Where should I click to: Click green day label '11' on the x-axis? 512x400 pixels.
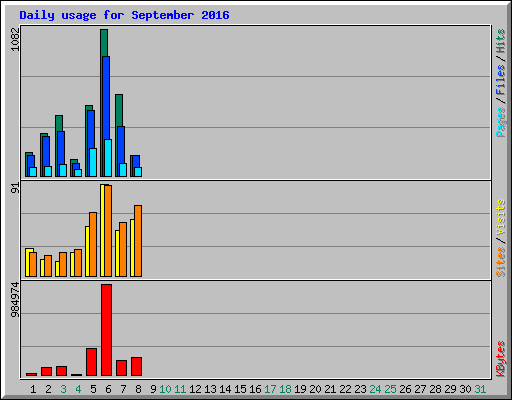coord(180,389)
